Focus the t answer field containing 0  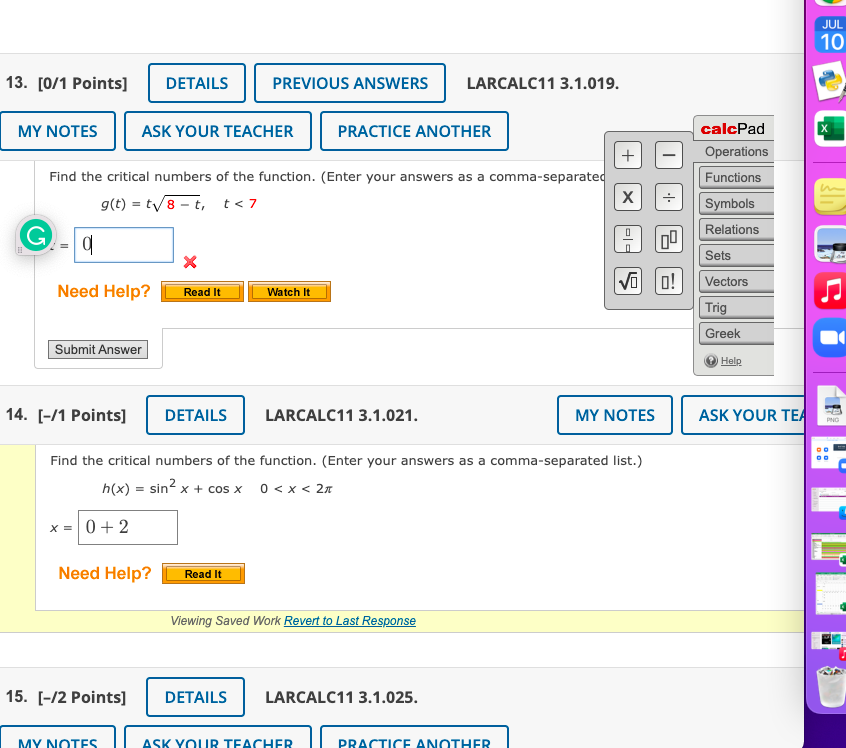click(124, 245)
